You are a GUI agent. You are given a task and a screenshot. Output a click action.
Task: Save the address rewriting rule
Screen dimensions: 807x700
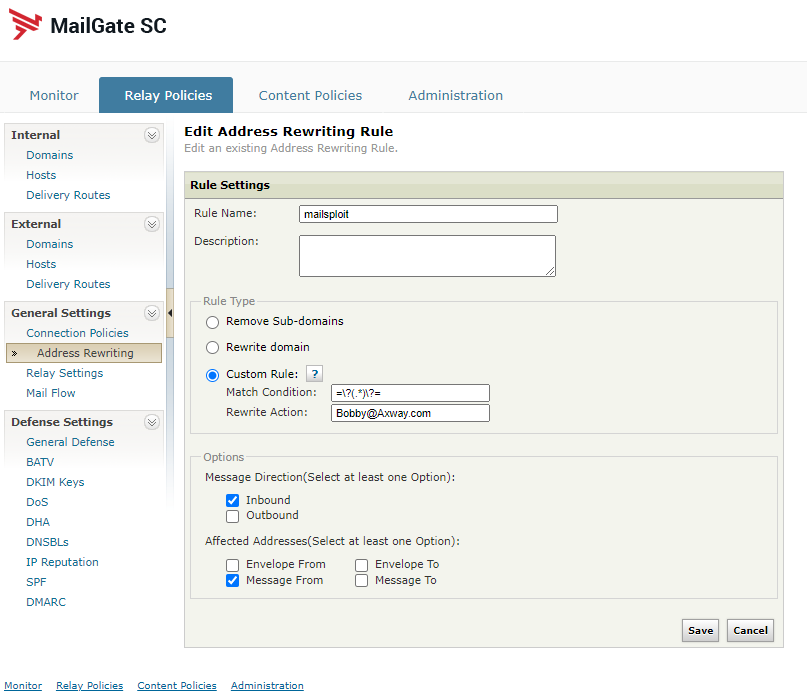click(x=700, y=630)
